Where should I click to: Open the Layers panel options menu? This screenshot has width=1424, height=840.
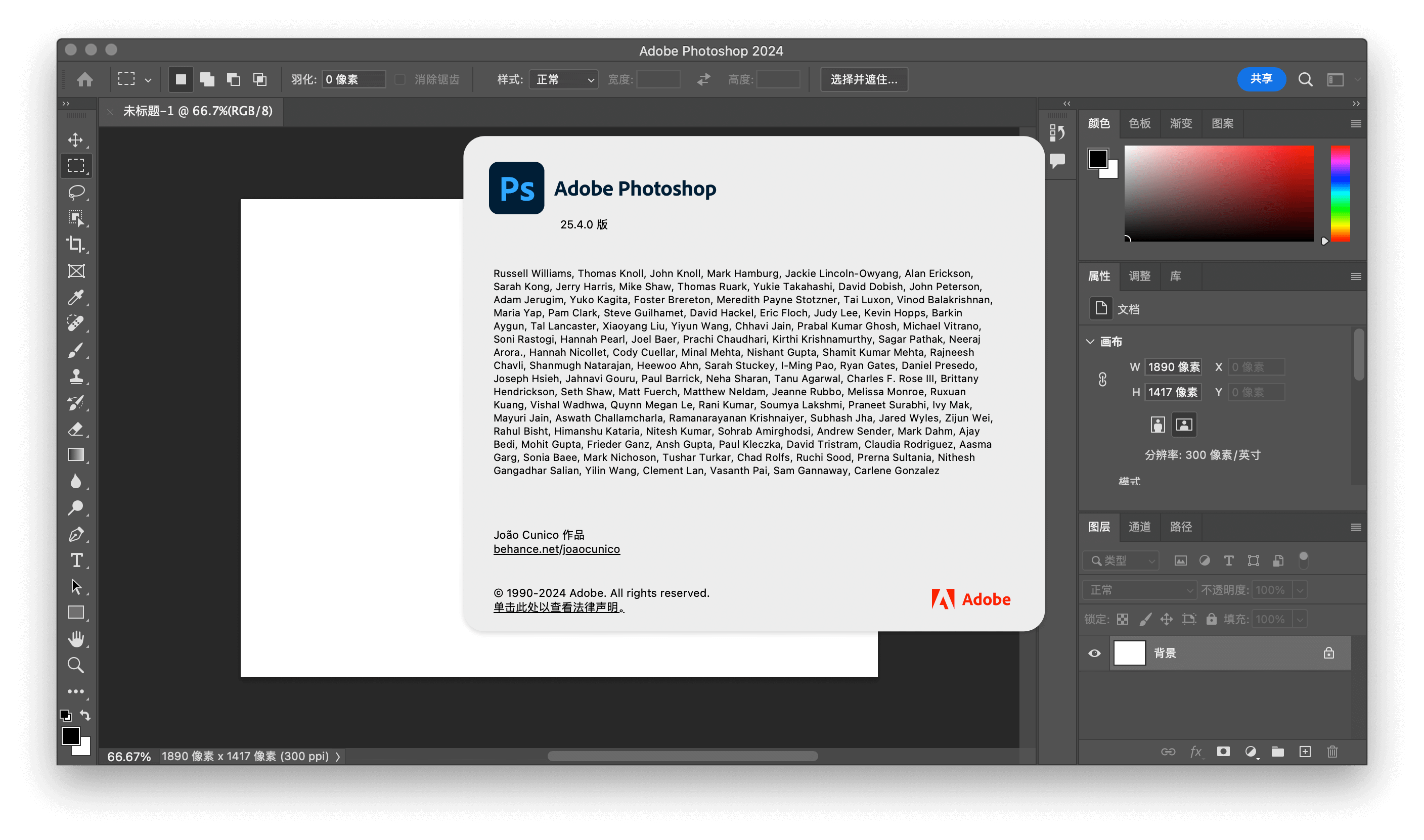click(1356, 527)
